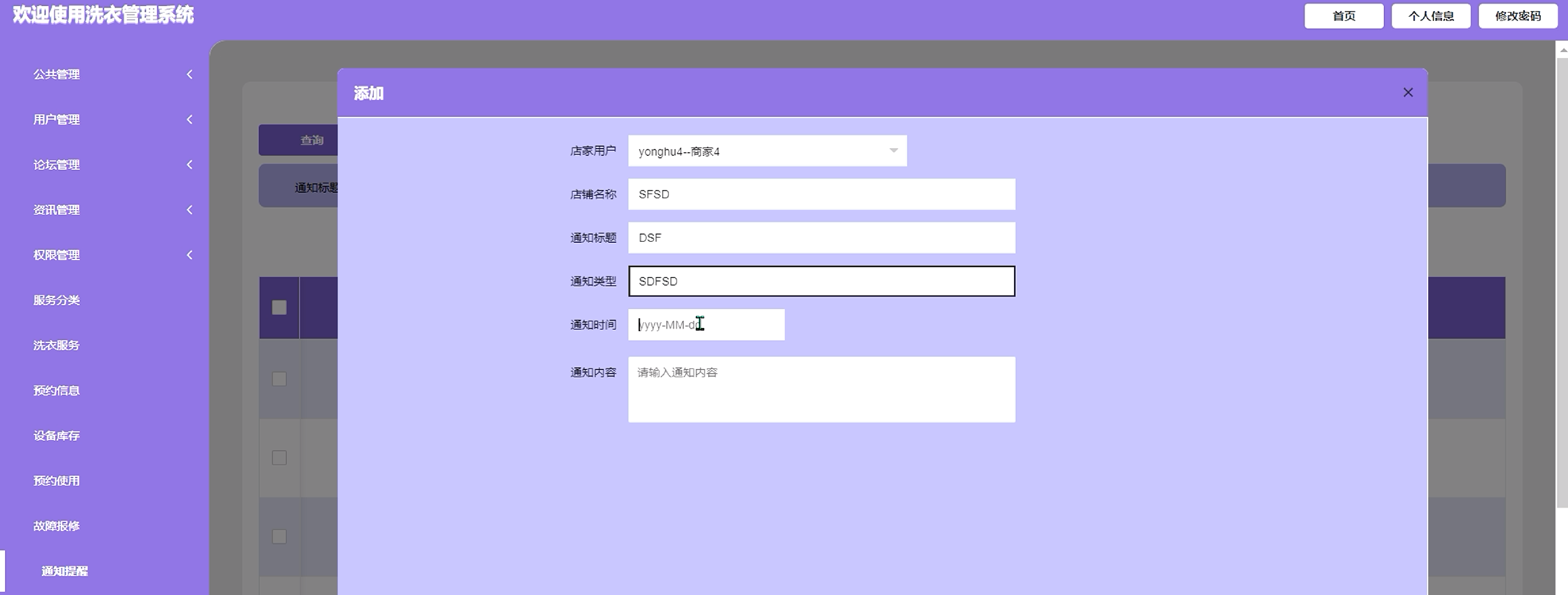Expand 权限管理 sidebar chevron
Image resolution: width=1568 pixels, height=595 pixels.
(x=189, y=255)
